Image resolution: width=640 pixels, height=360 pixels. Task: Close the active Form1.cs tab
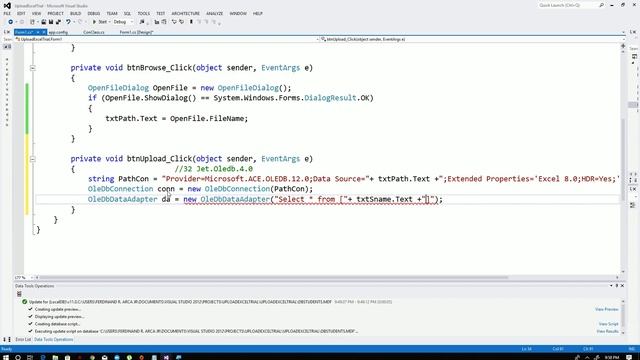[44, 32]
